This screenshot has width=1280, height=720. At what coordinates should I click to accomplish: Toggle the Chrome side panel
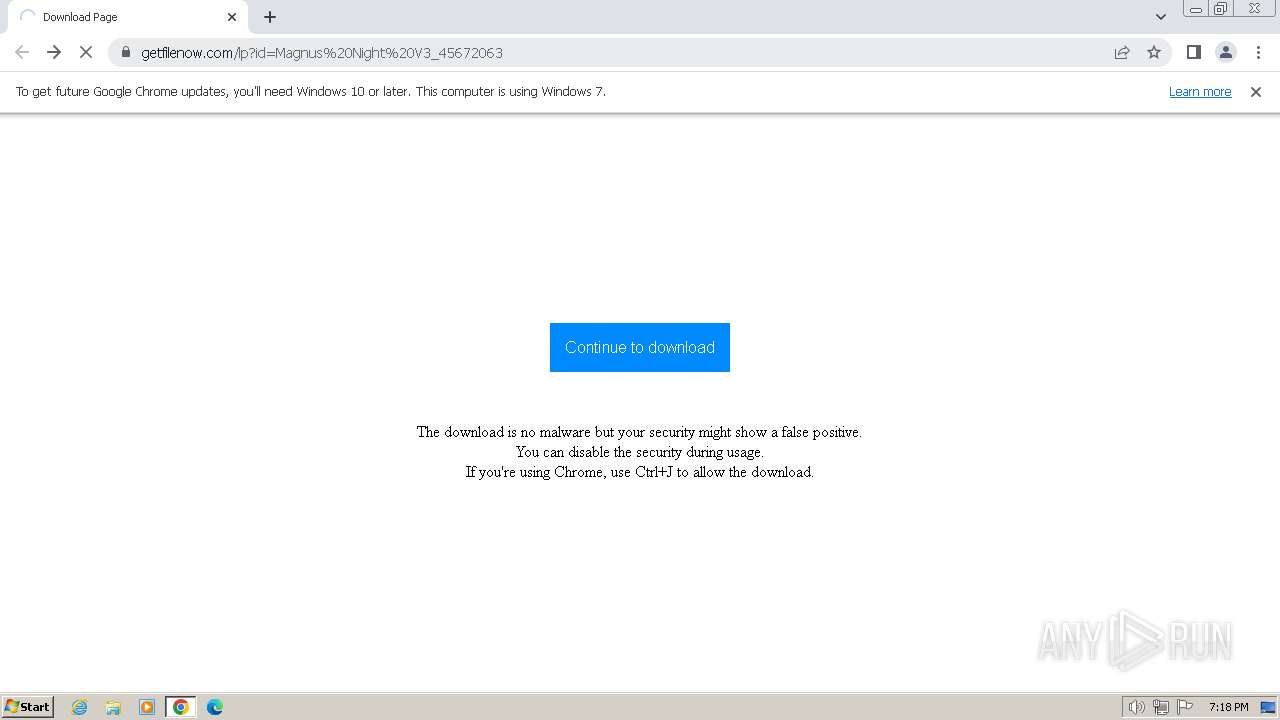[x=1193, y=52]
